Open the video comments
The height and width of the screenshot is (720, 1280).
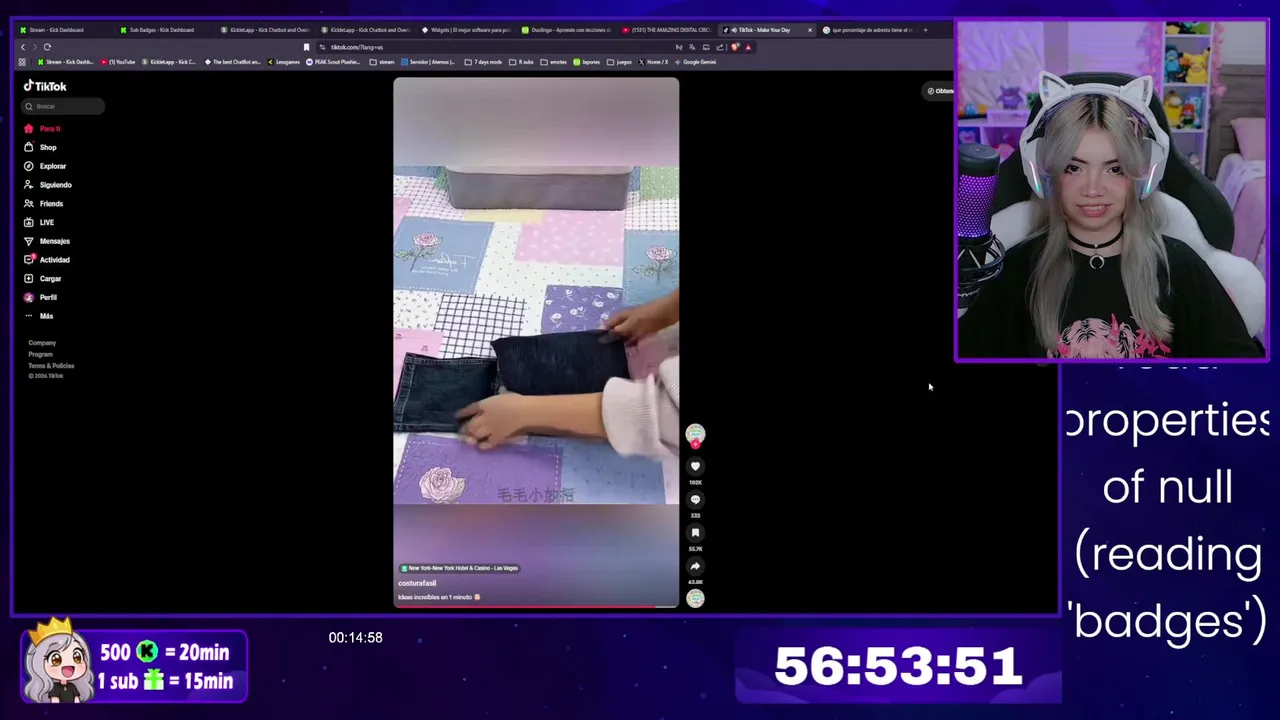(x=695, y=499)
